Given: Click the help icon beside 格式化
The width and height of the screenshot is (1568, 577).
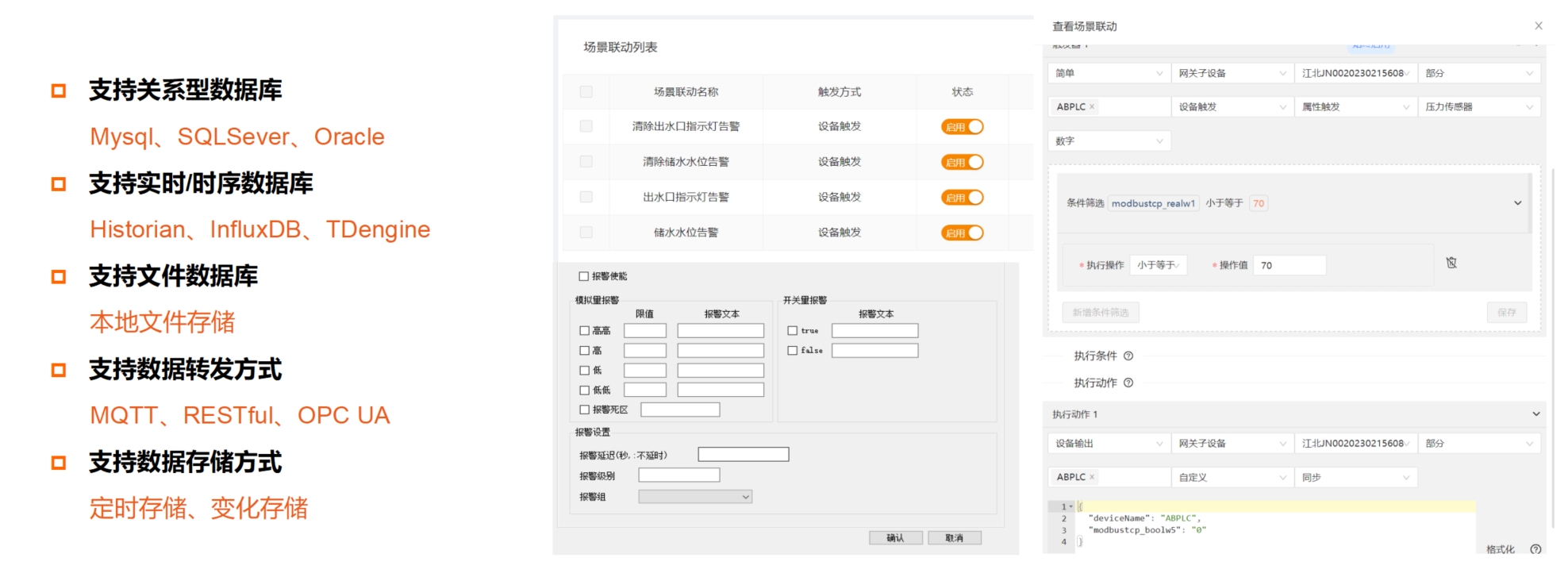Looking at the screenshot, I should (x=1535, y=549).
